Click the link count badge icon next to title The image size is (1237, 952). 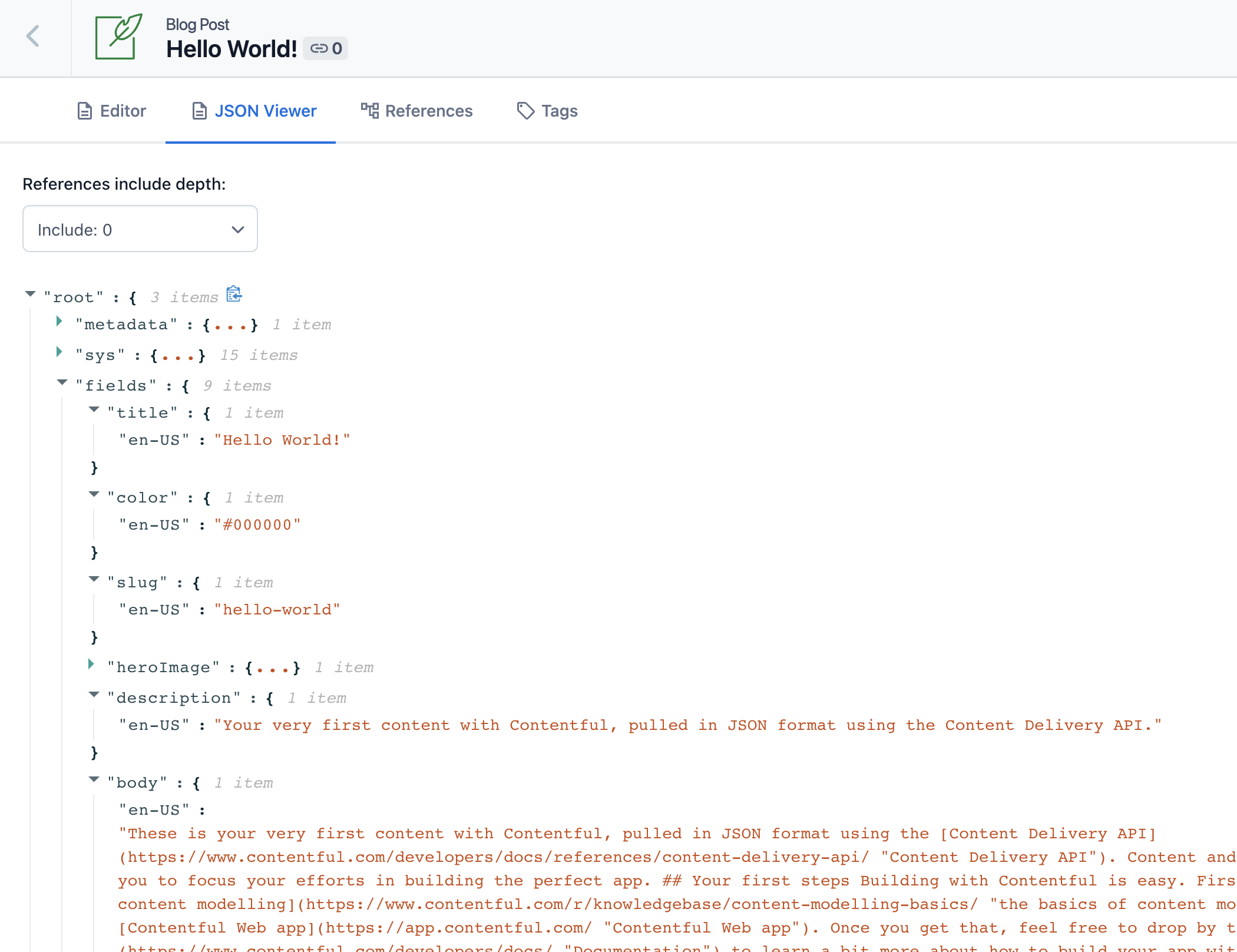[325, 47]
